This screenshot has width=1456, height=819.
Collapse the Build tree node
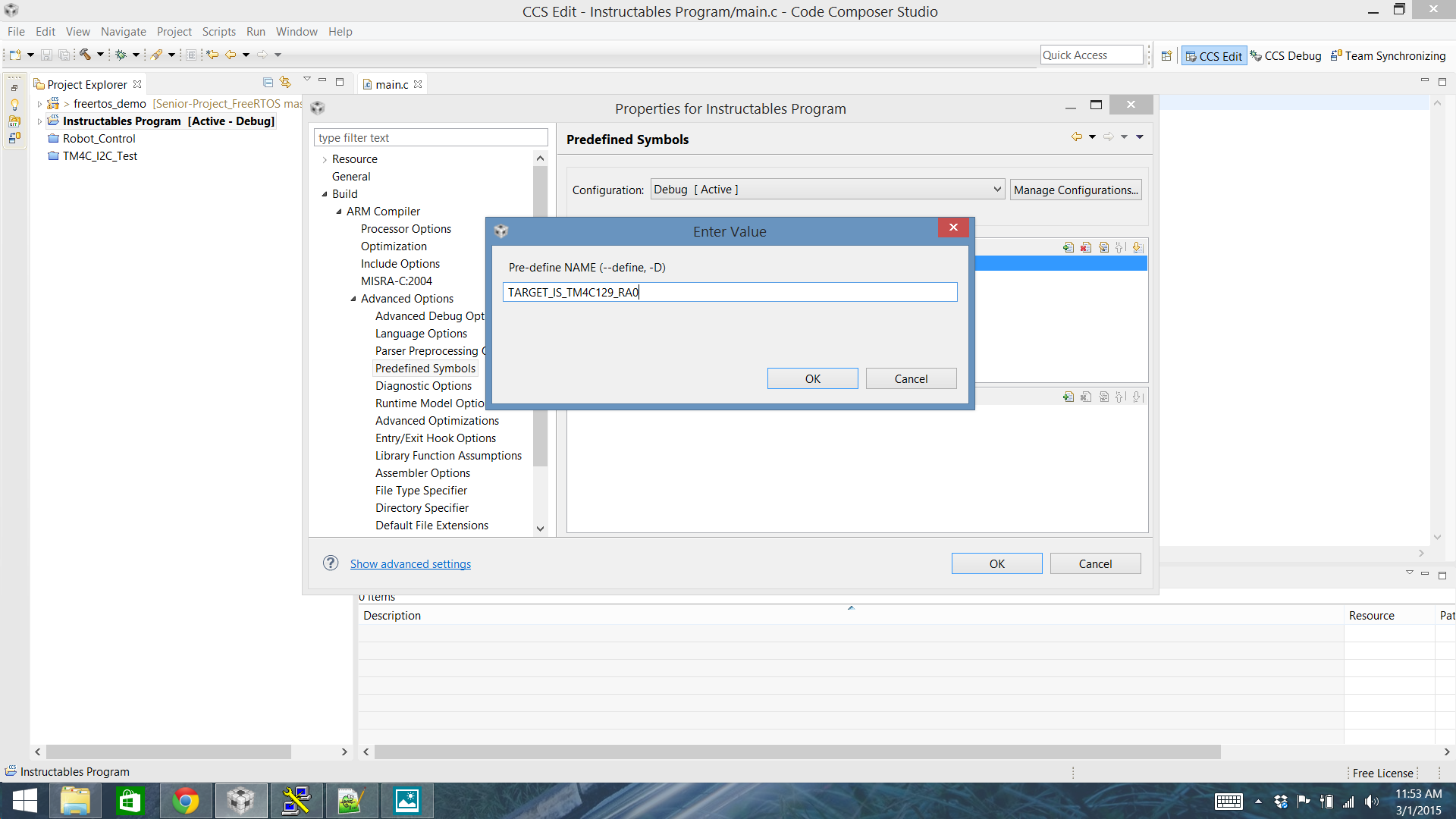[x=325, y=194]
